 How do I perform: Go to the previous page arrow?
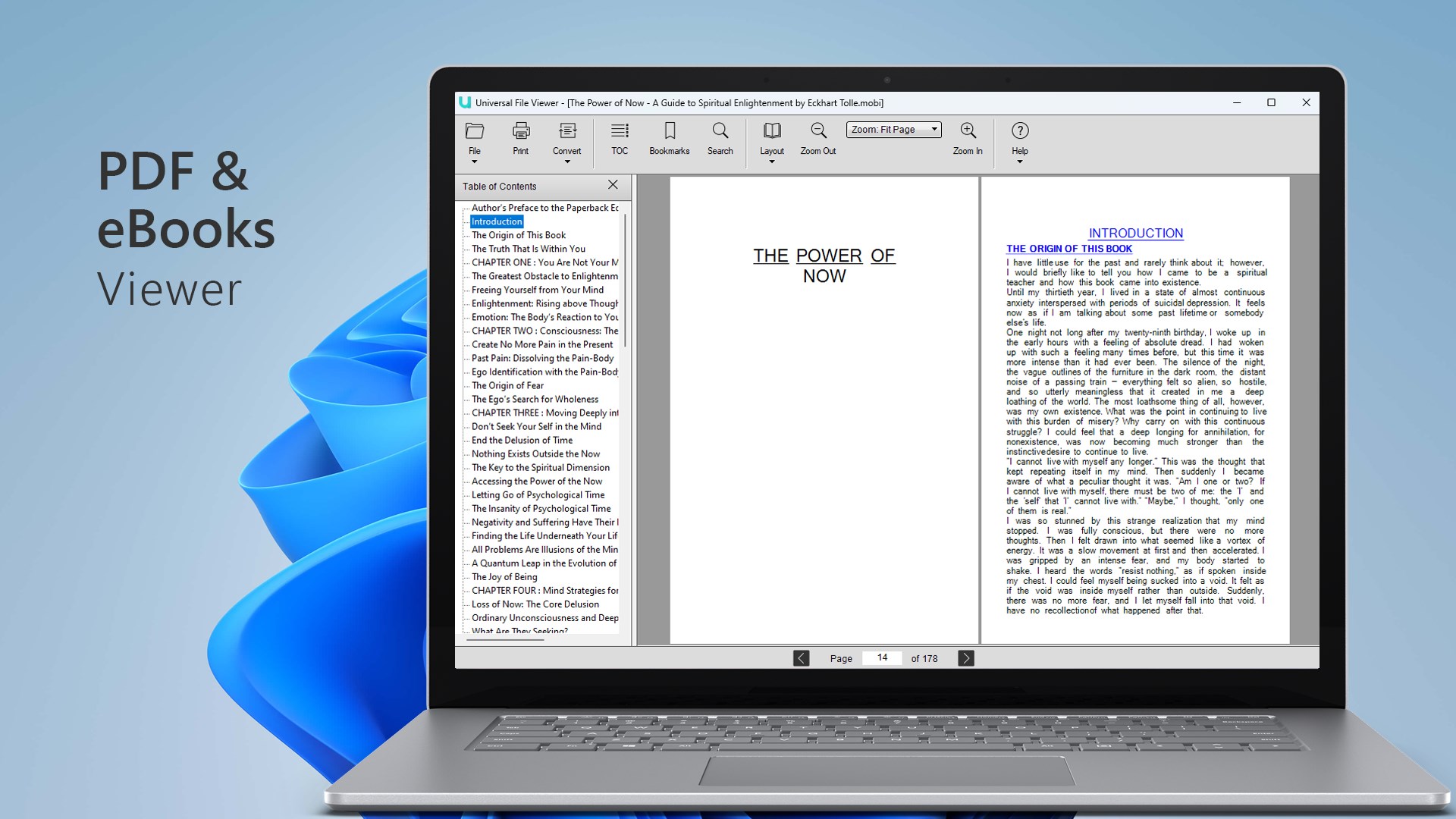click(x=802, y=658)
